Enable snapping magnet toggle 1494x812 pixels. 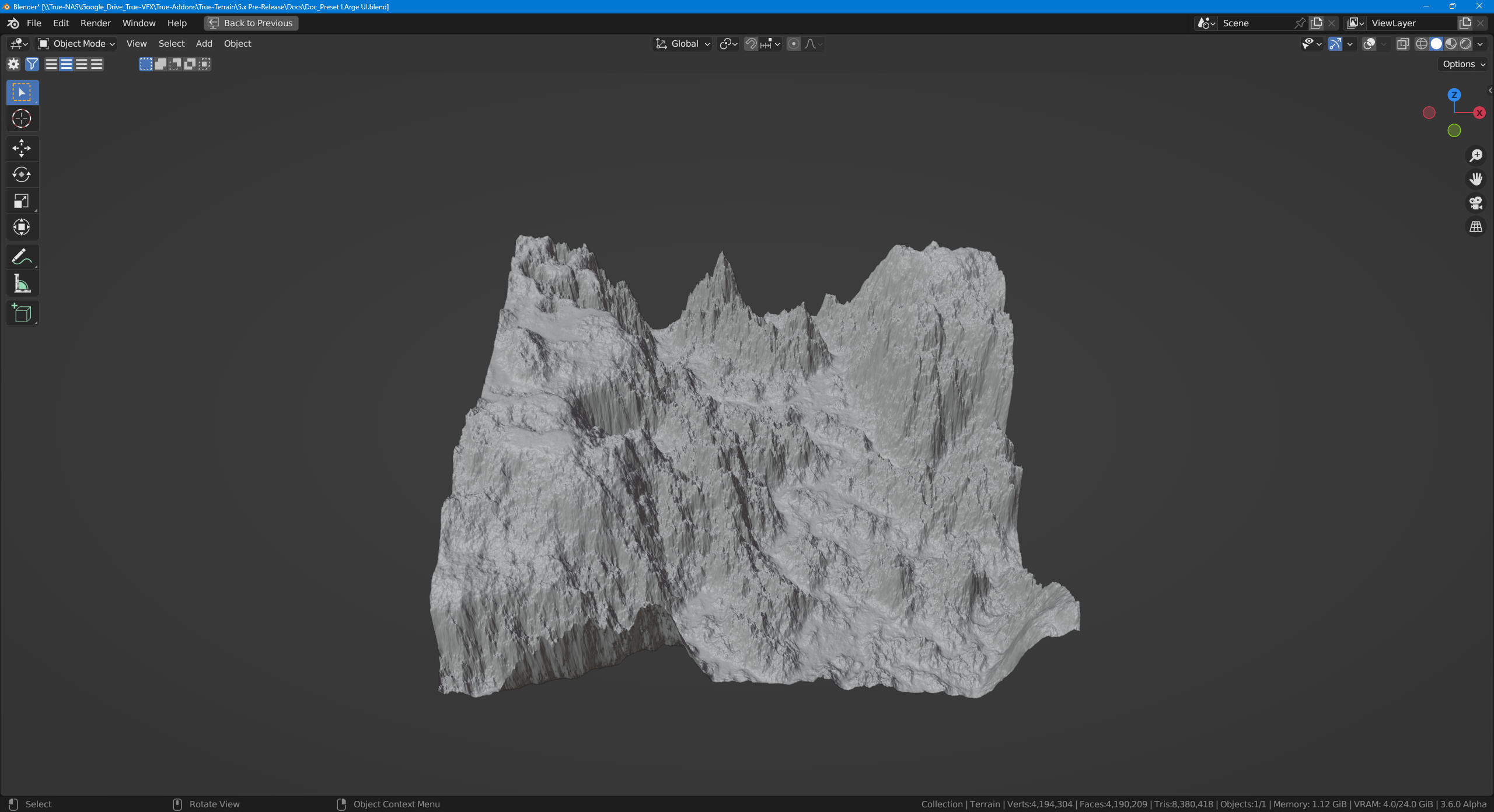(751, 44)
